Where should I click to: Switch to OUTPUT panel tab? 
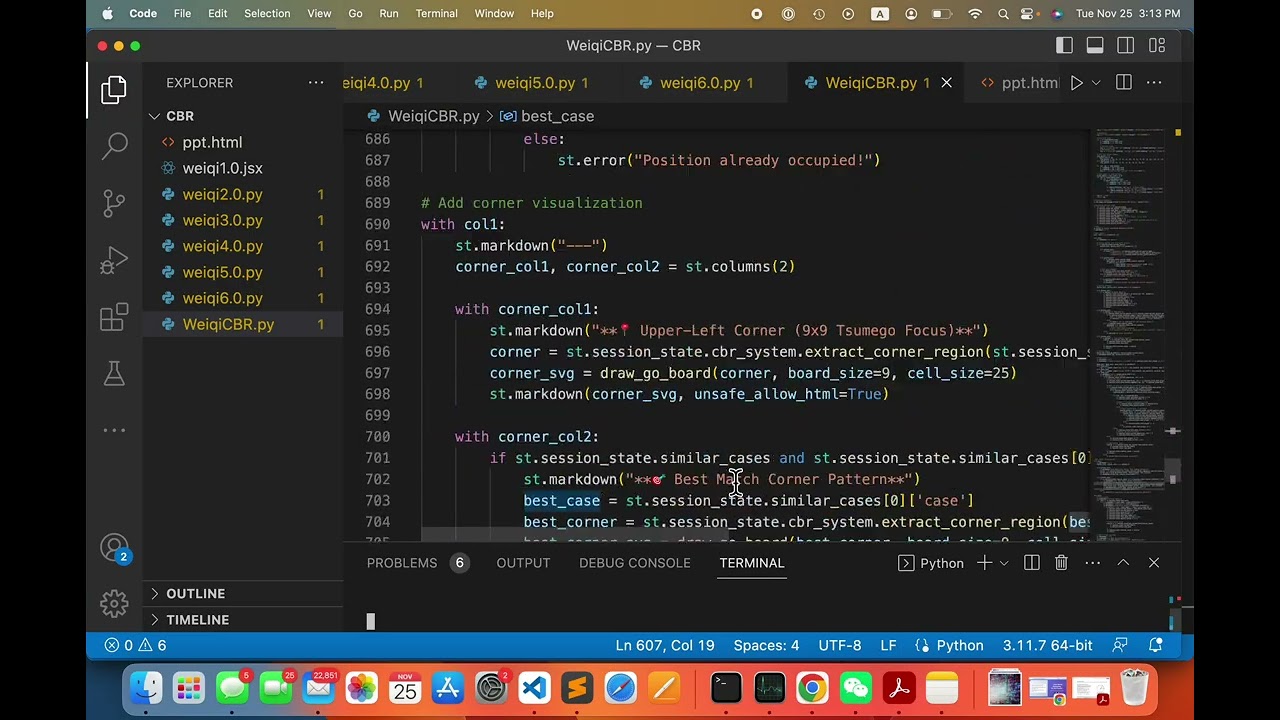[x=523, y=563]
